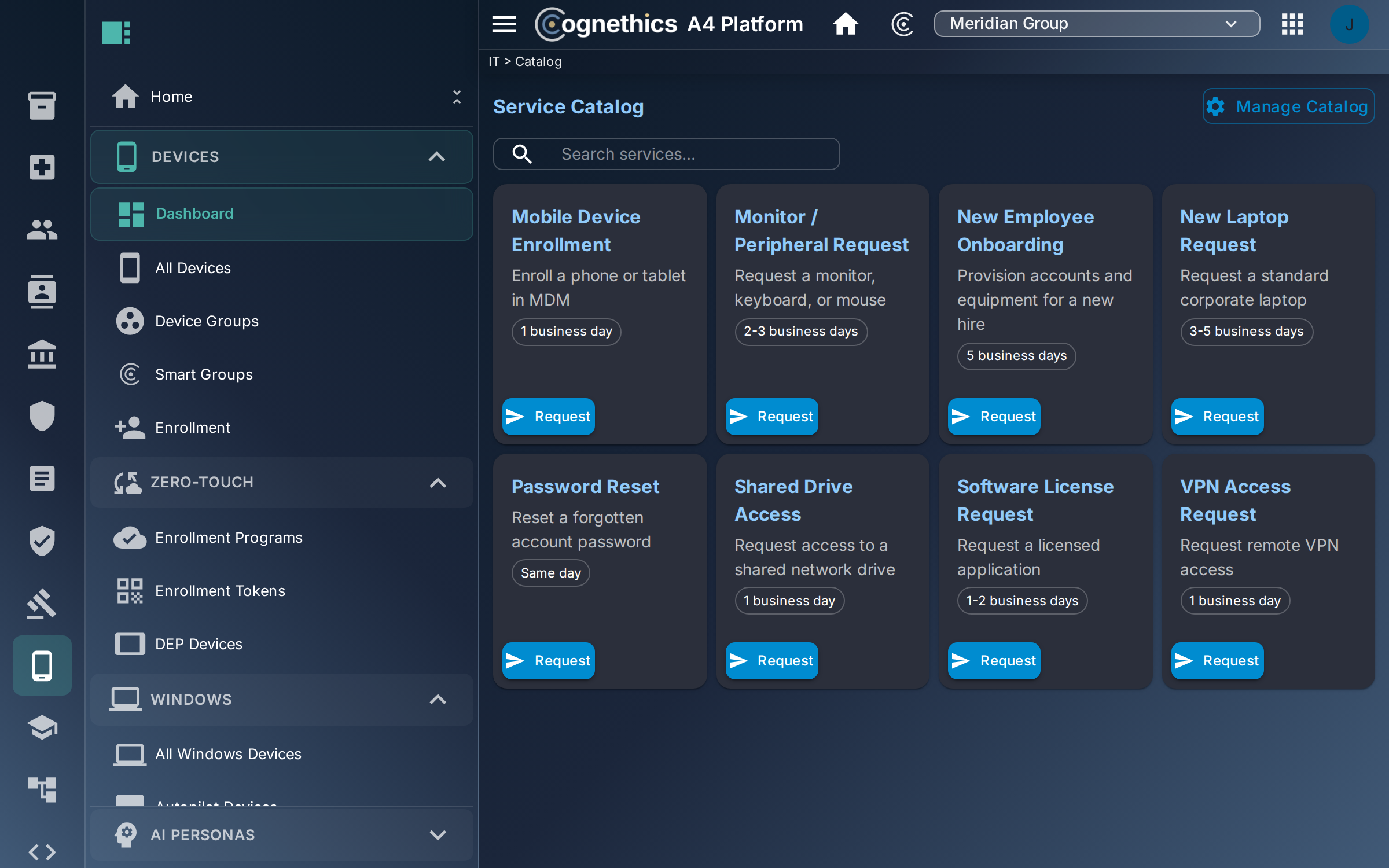
Task: Open the code brackets rail icon
Action: pyautogui.click(x=42, y=852)
